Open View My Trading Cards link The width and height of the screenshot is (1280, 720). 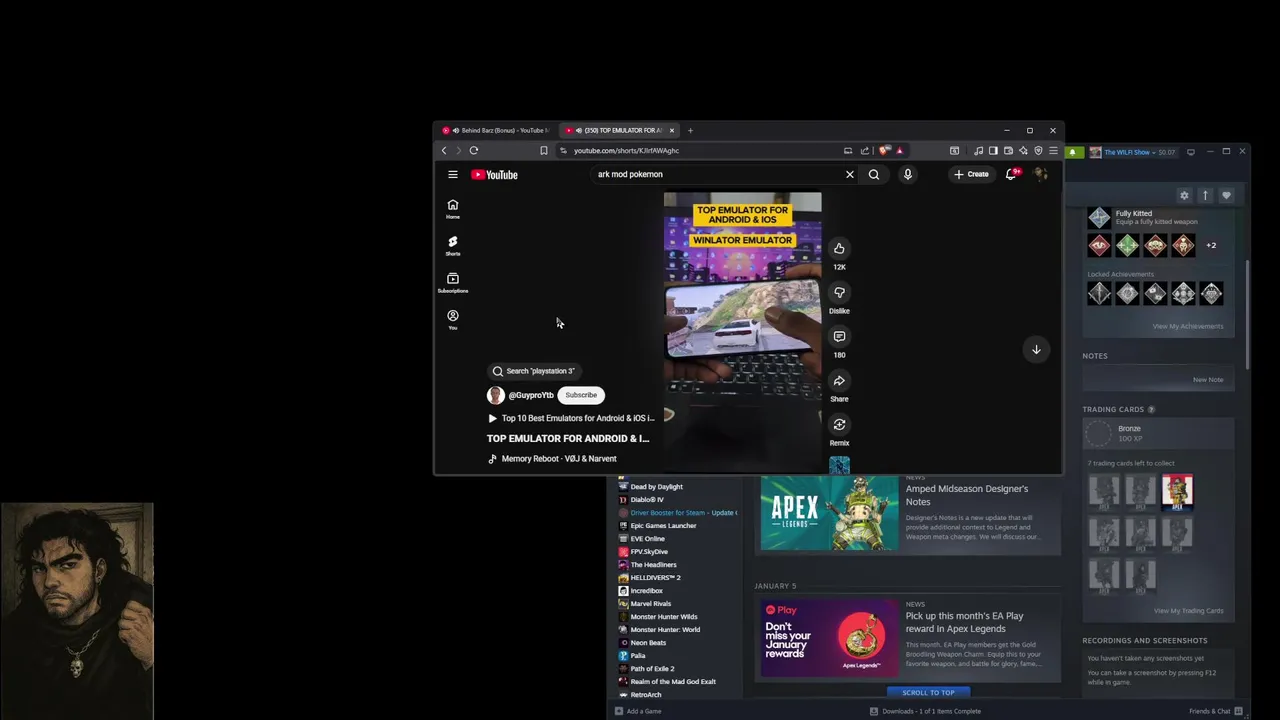[x=1188, y=611]
